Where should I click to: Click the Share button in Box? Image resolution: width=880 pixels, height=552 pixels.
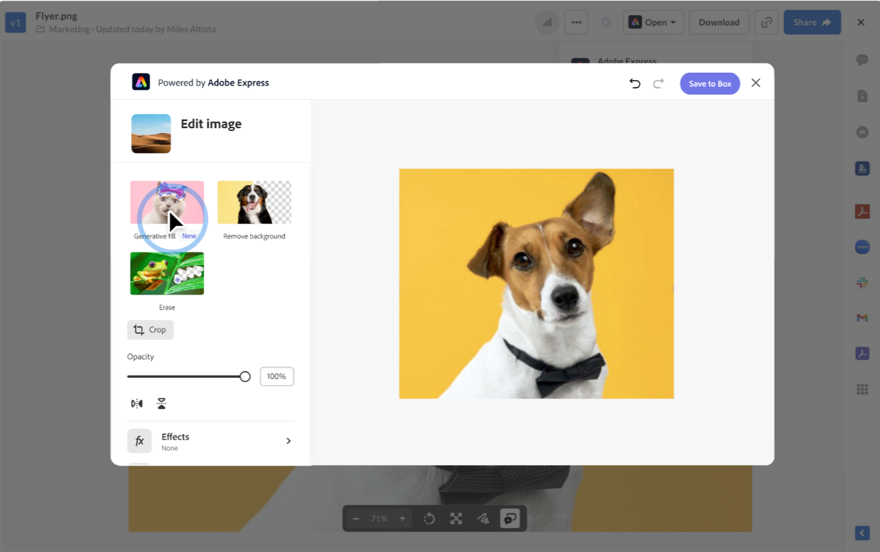(x=812, y=22)
